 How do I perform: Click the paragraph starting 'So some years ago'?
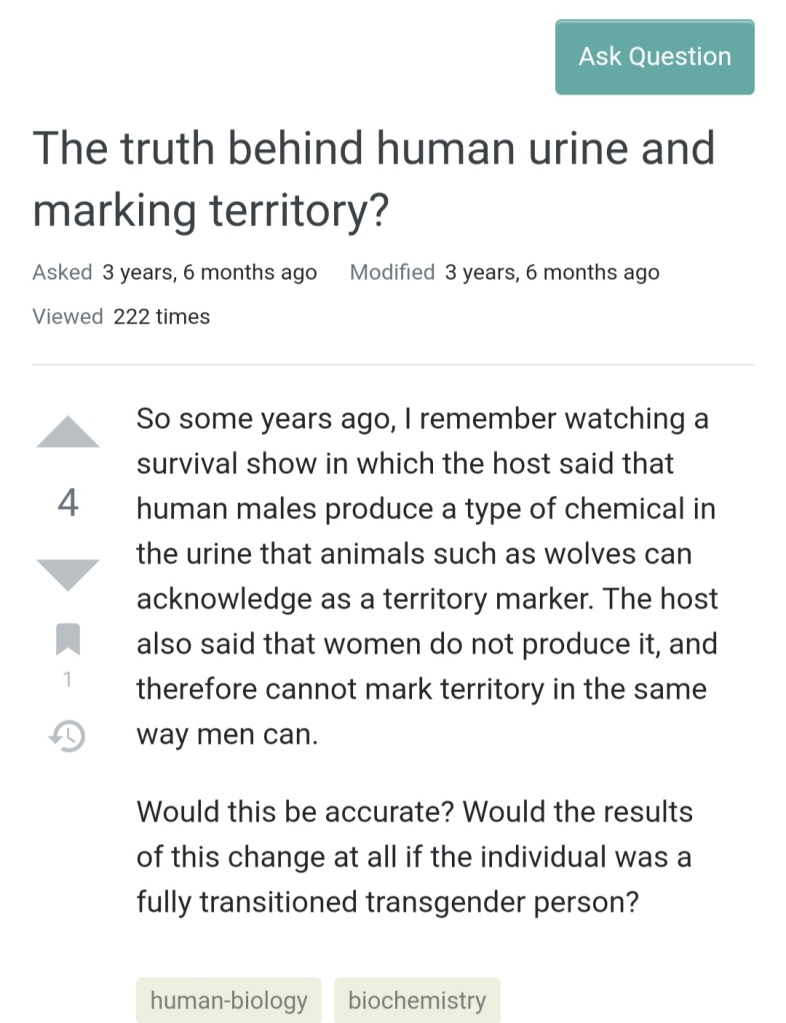pyautogui.click(x=427, y=576)
